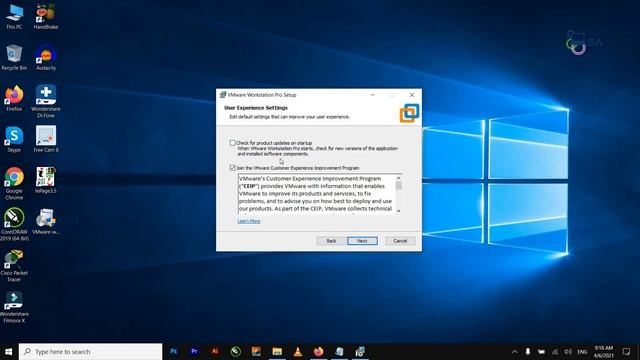Click the microphone tray icon

[x=528, y=351]
